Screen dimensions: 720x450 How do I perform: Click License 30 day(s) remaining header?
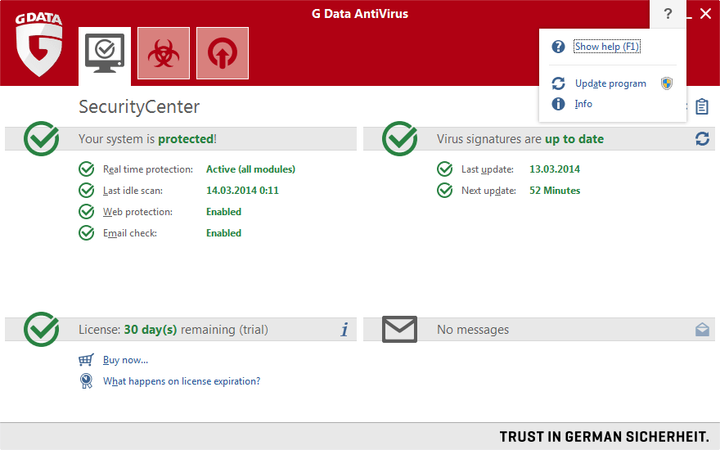point(173,330)
